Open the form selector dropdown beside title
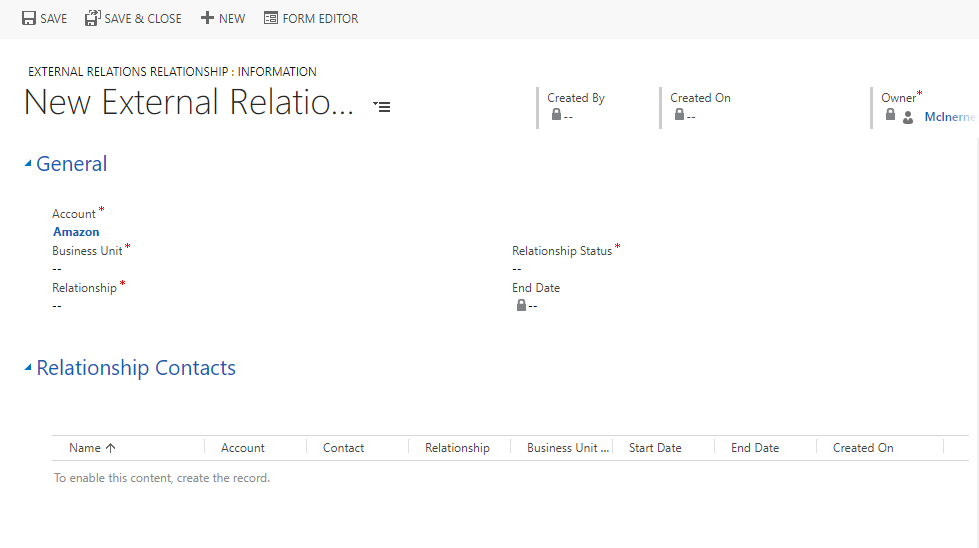Screen dimensions: 979x548 pyautogui.click(x=381, y=105)
